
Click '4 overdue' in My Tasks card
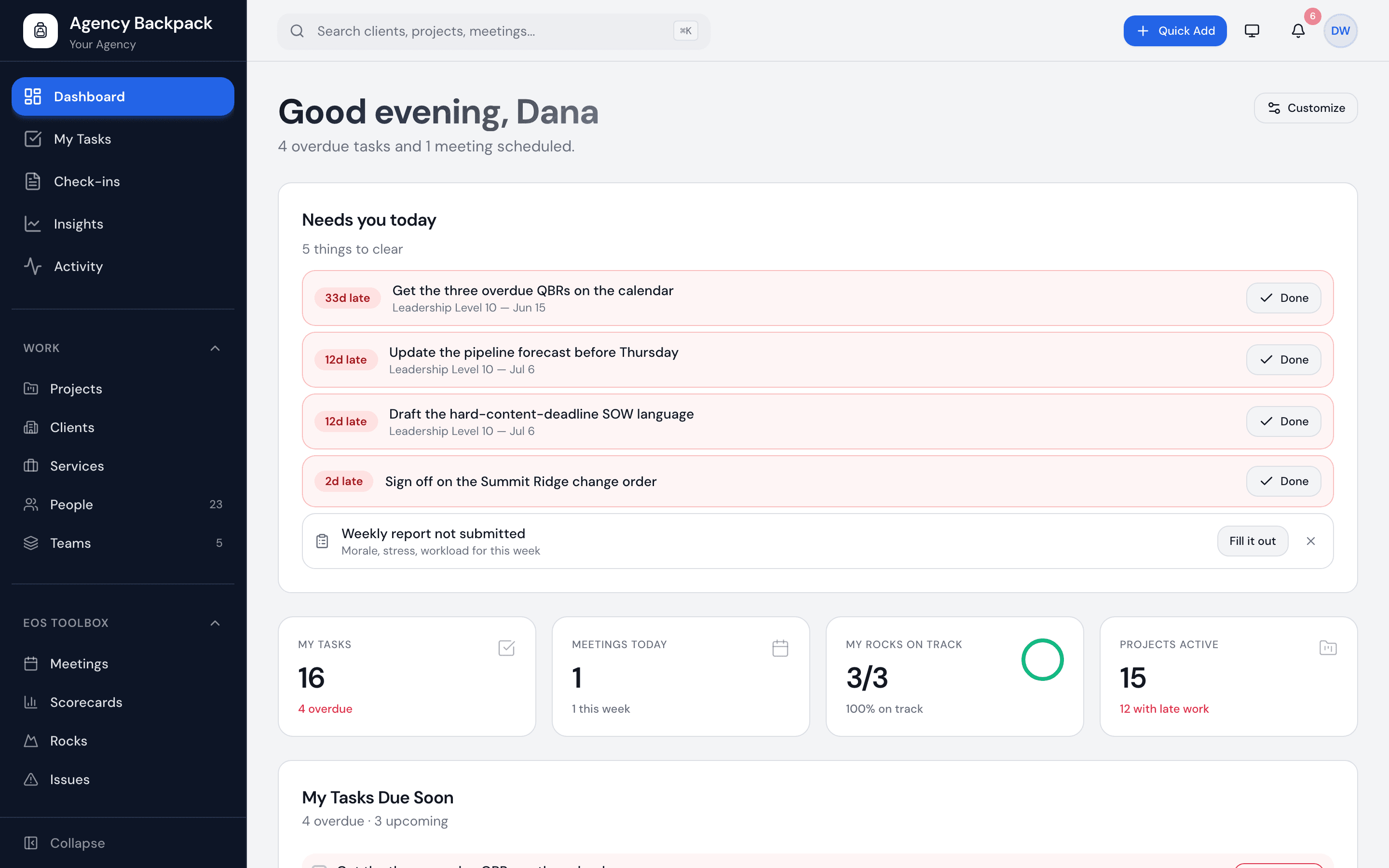click(325, 708)
